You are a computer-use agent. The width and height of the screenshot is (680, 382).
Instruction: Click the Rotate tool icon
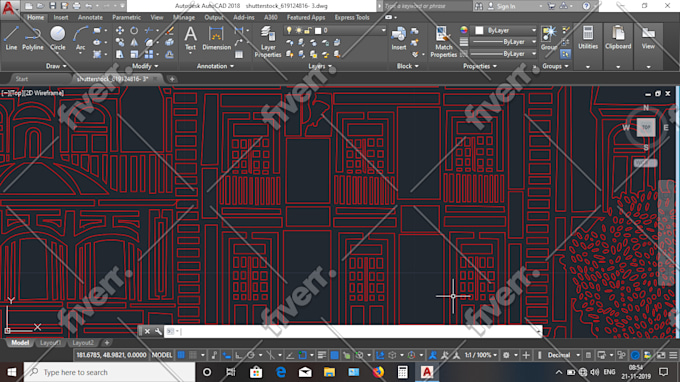click(134, 30)
